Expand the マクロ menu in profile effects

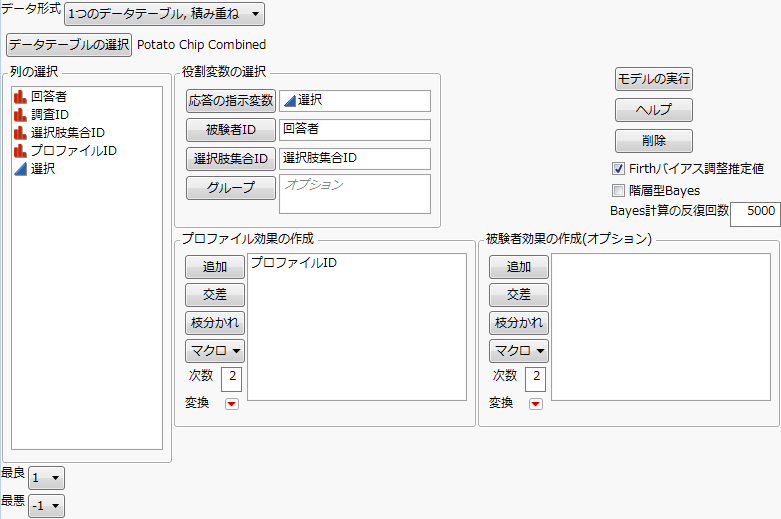pos(215,351)
